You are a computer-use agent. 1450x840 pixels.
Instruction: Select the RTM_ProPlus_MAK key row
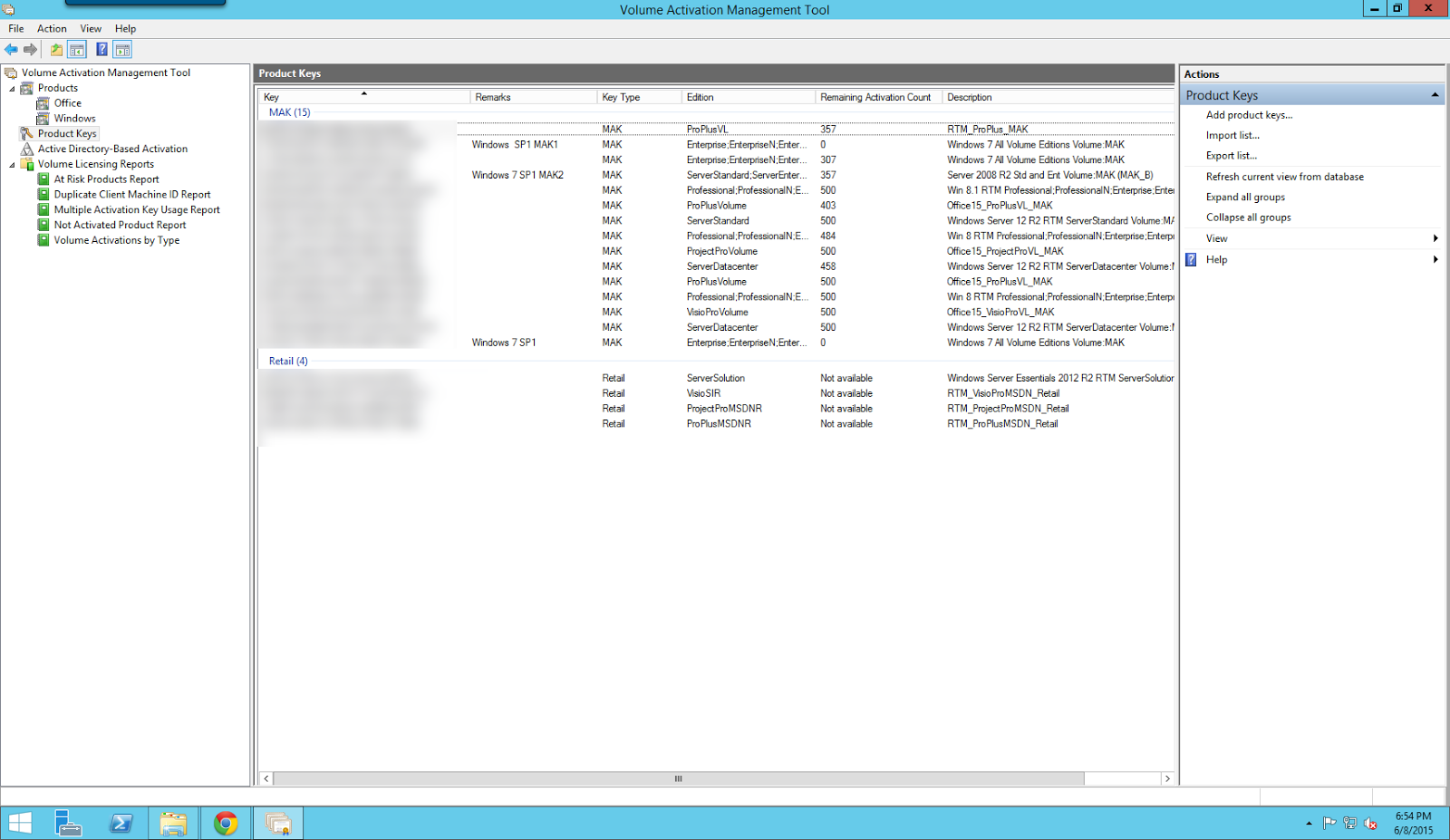[x=716, y=129]
